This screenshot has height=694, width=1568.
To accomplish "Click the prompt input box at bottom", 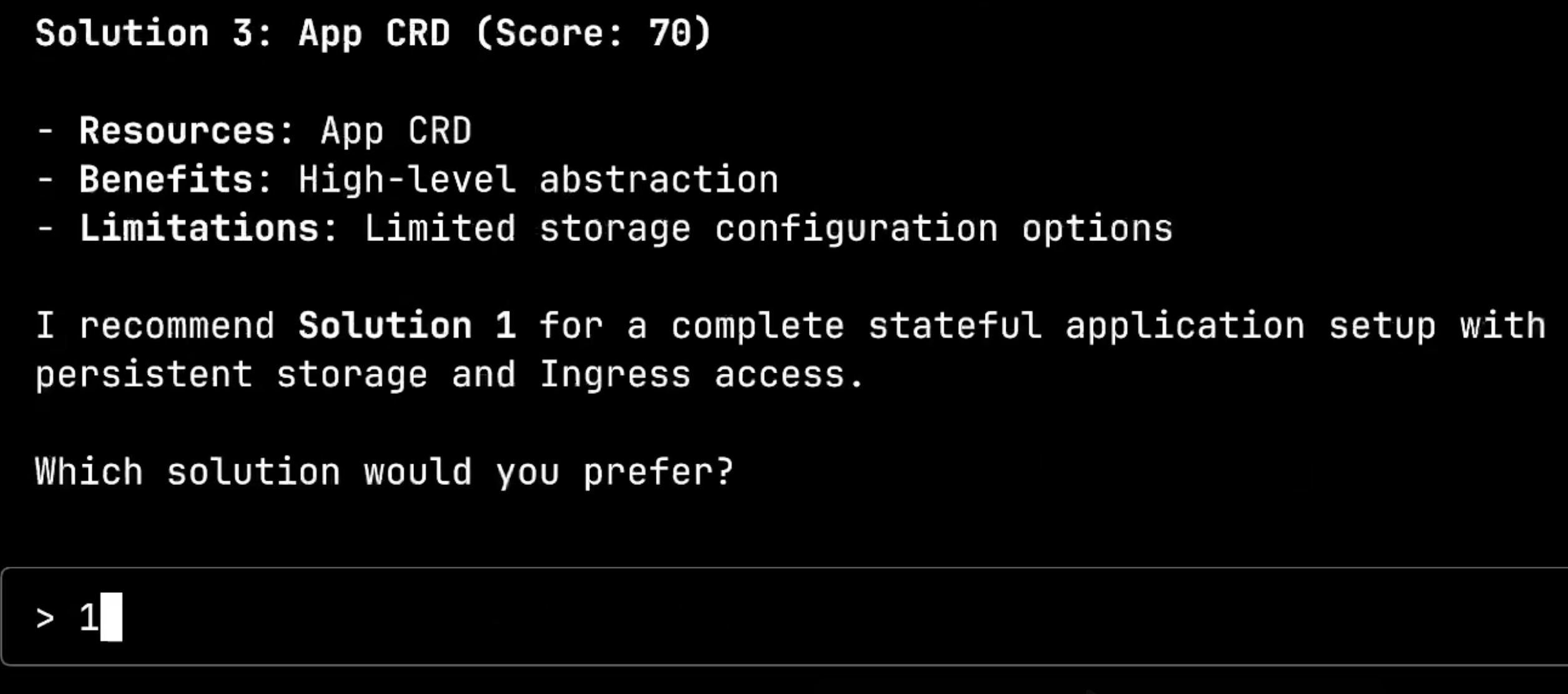I will [785, 617].
